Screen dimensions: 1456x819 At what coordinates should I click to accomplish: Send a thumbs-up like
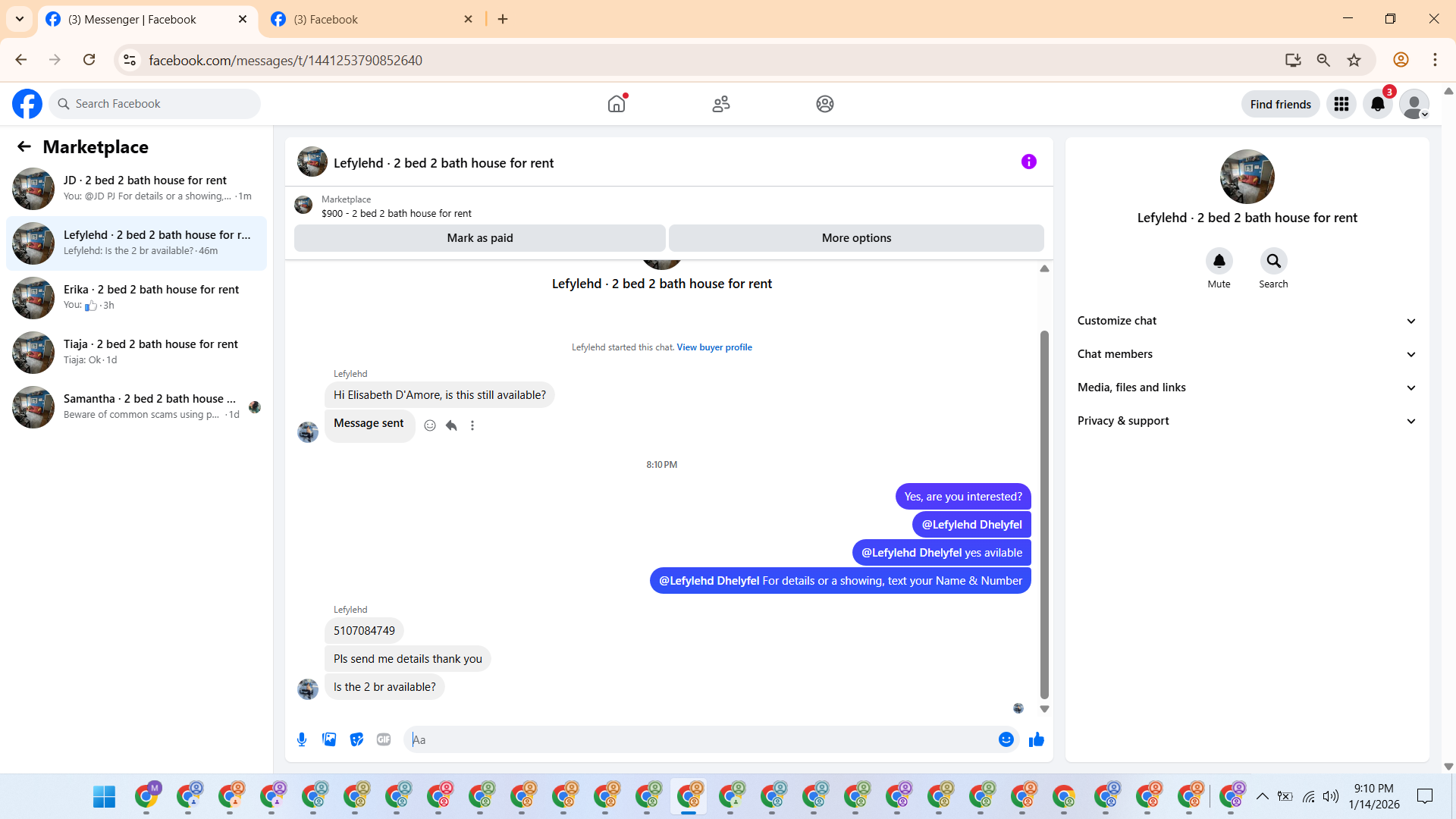click(1036, 739)
